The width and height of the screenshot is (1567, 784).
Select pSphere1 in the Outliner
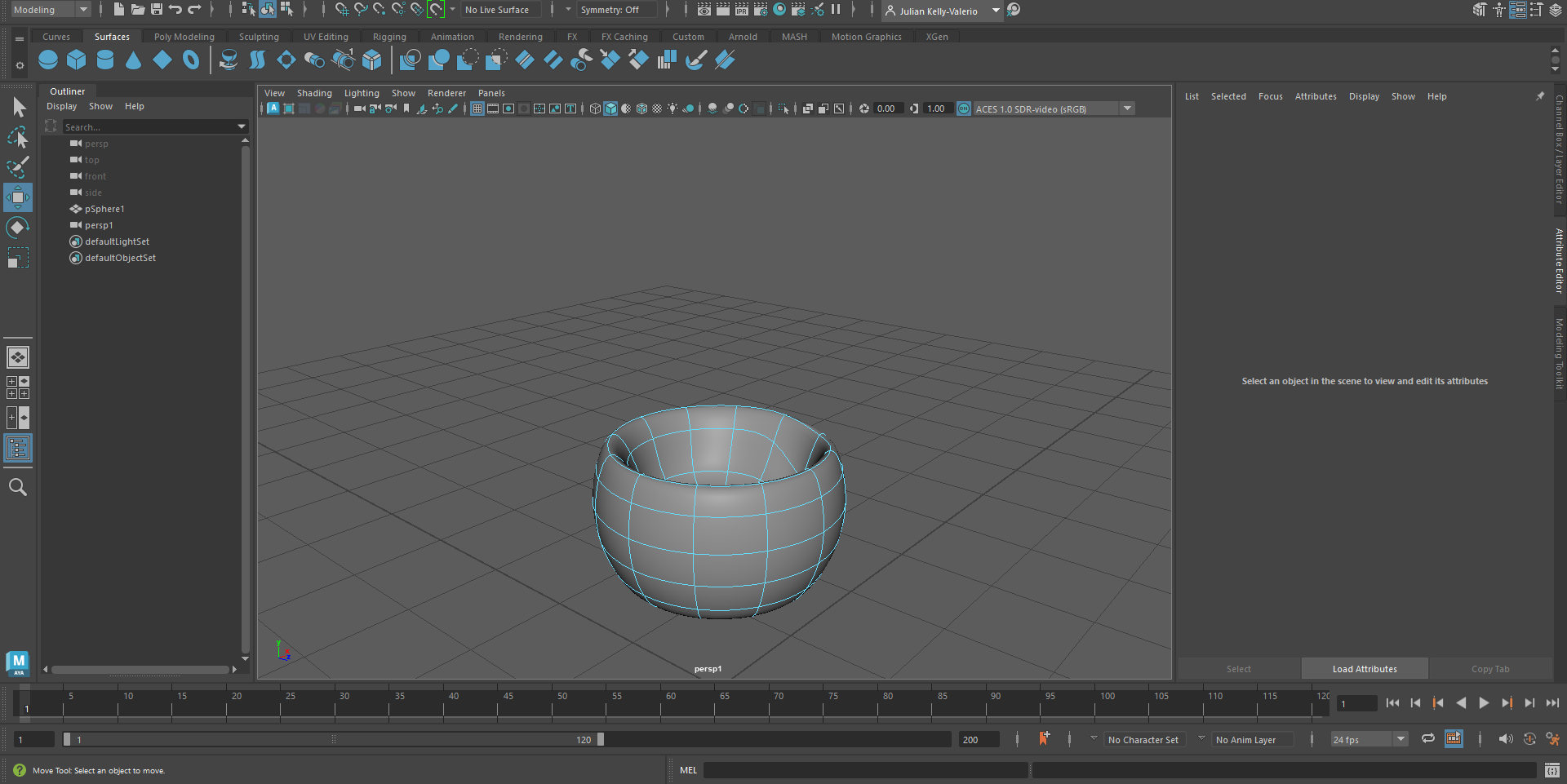pyautogui.click(x=104, y=209)
